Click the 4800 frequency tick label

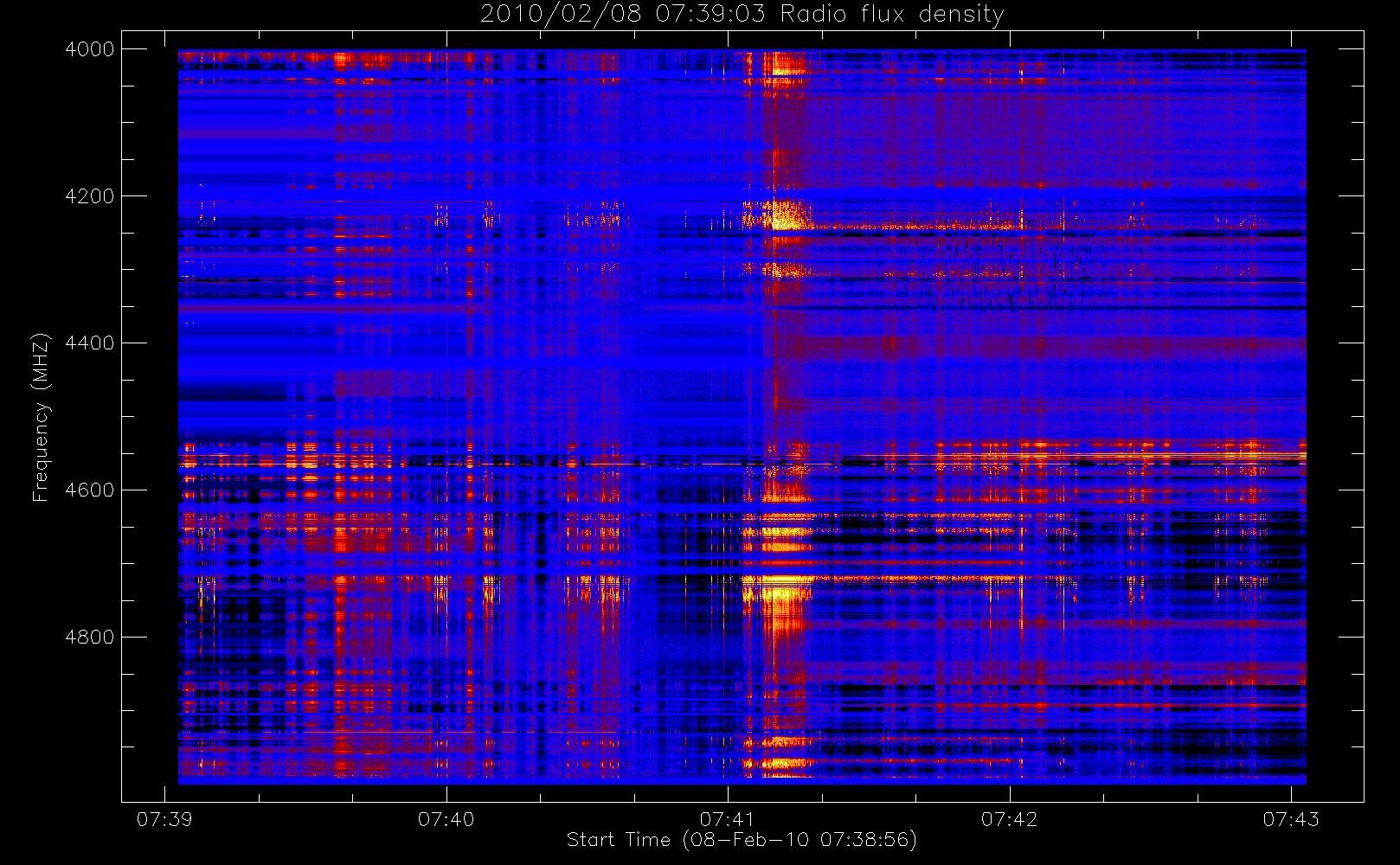[x=90, y=638]
